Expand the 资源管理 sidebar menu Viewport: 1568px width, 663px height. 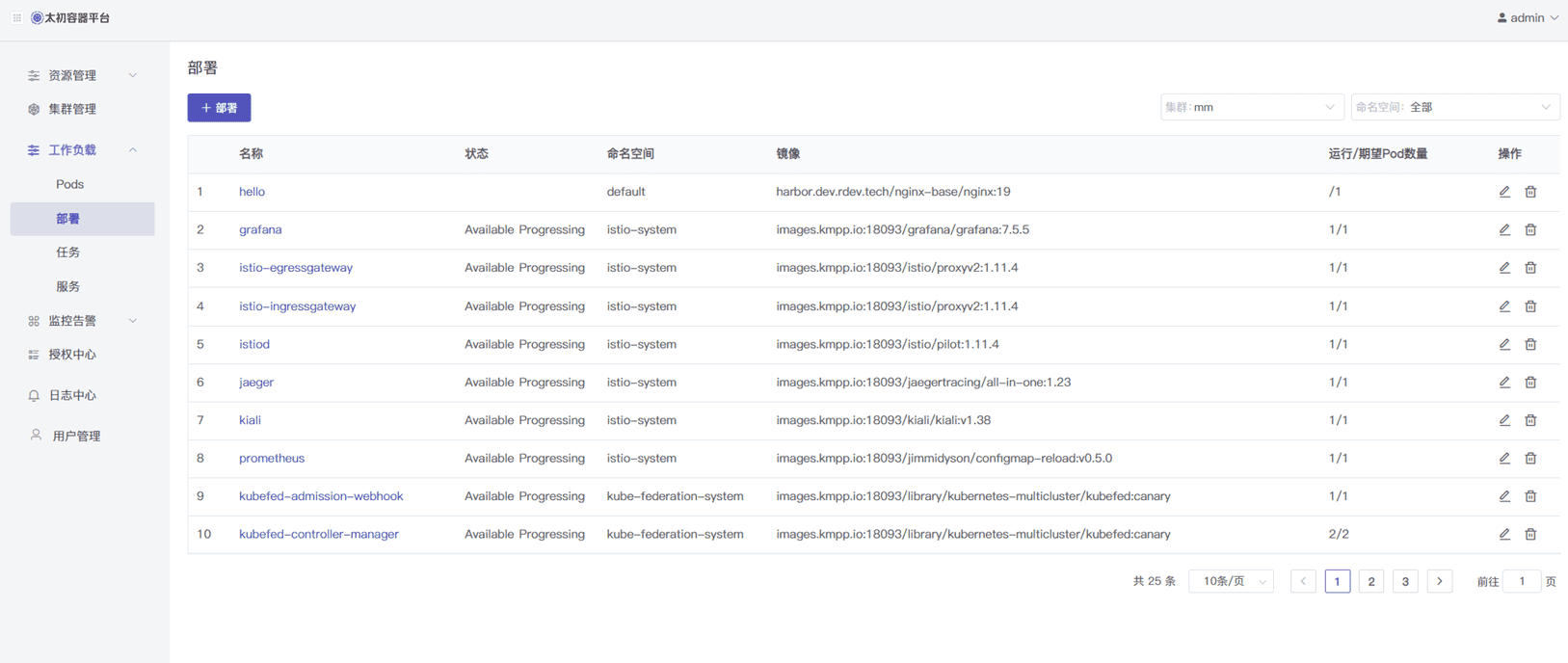pos(82,75)
